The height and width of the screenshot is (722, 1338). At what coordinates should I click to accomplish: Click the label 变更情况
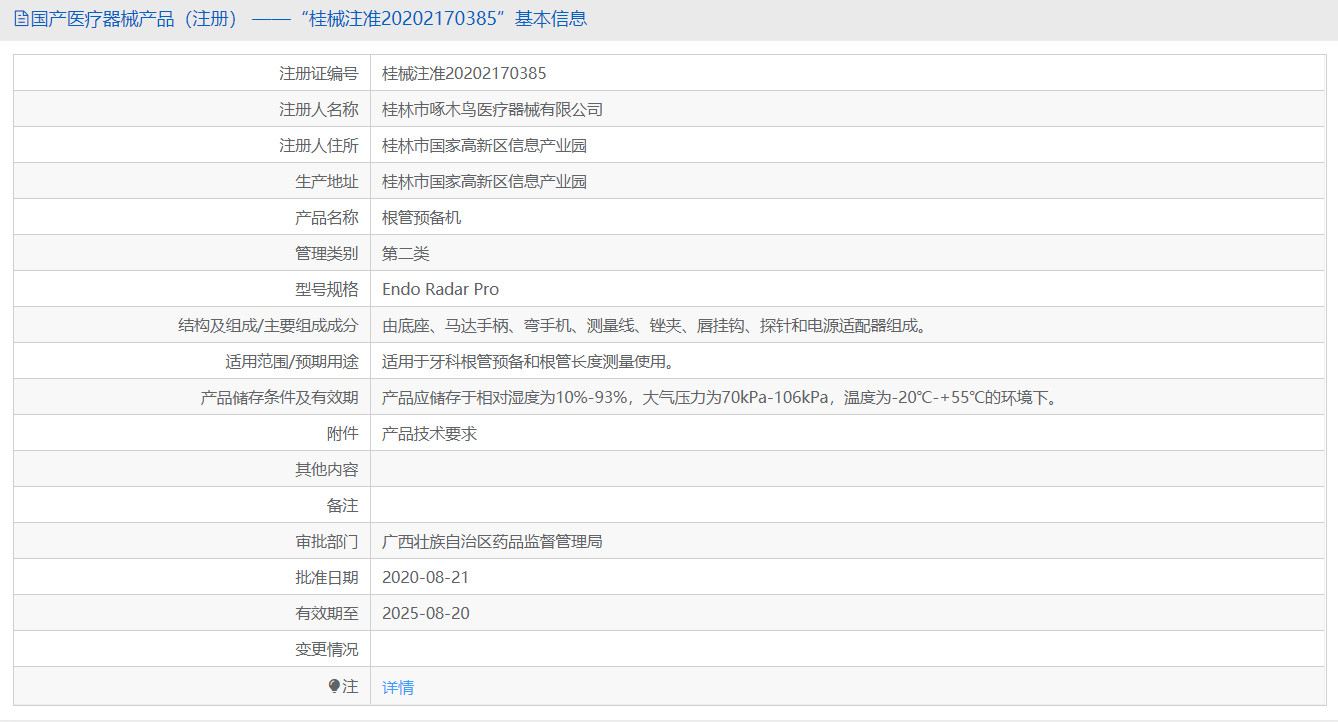tap(326, 649)
